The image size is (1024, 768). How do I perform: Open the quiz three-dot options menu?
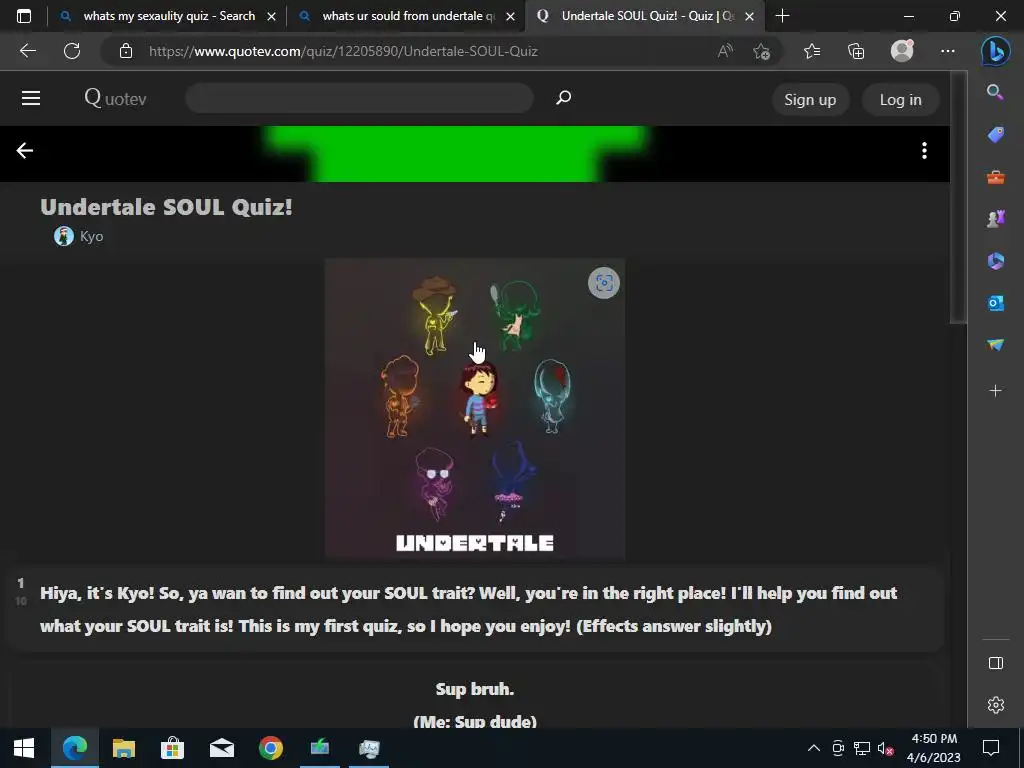pyautogui.click(x=924, y=151)
